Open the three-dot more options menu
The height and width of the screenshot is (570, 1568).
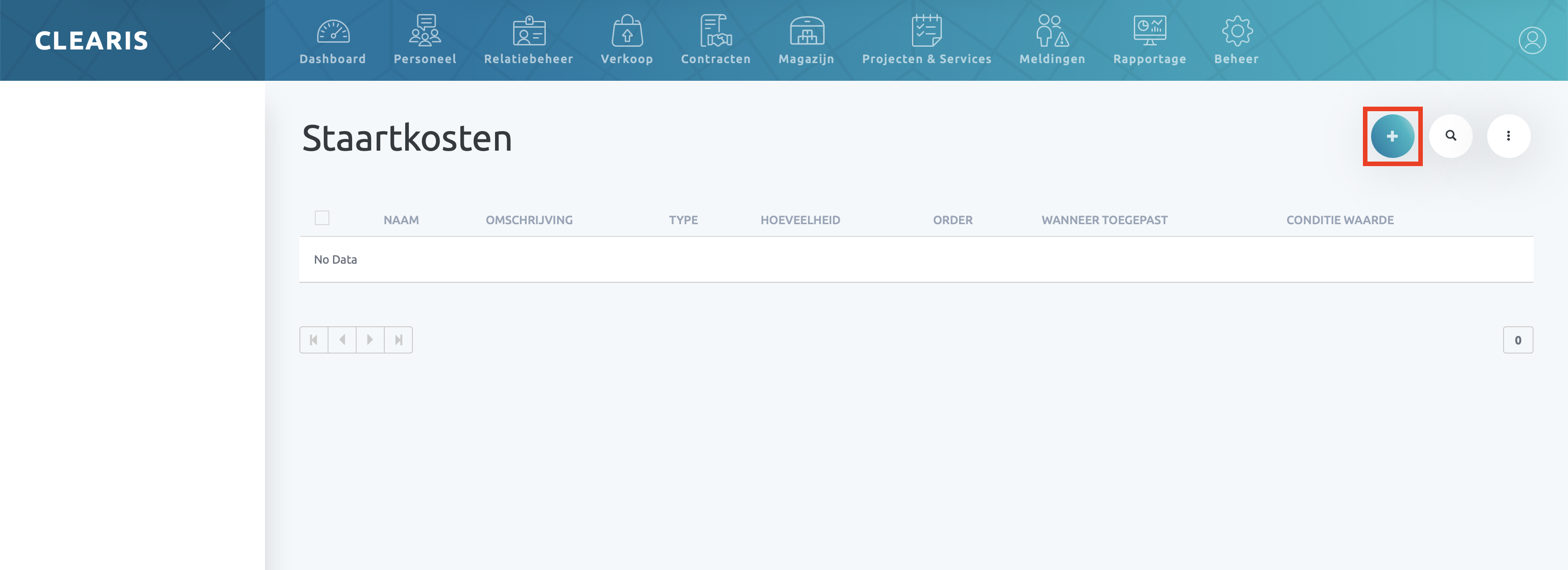click(x=1508, y=136)
